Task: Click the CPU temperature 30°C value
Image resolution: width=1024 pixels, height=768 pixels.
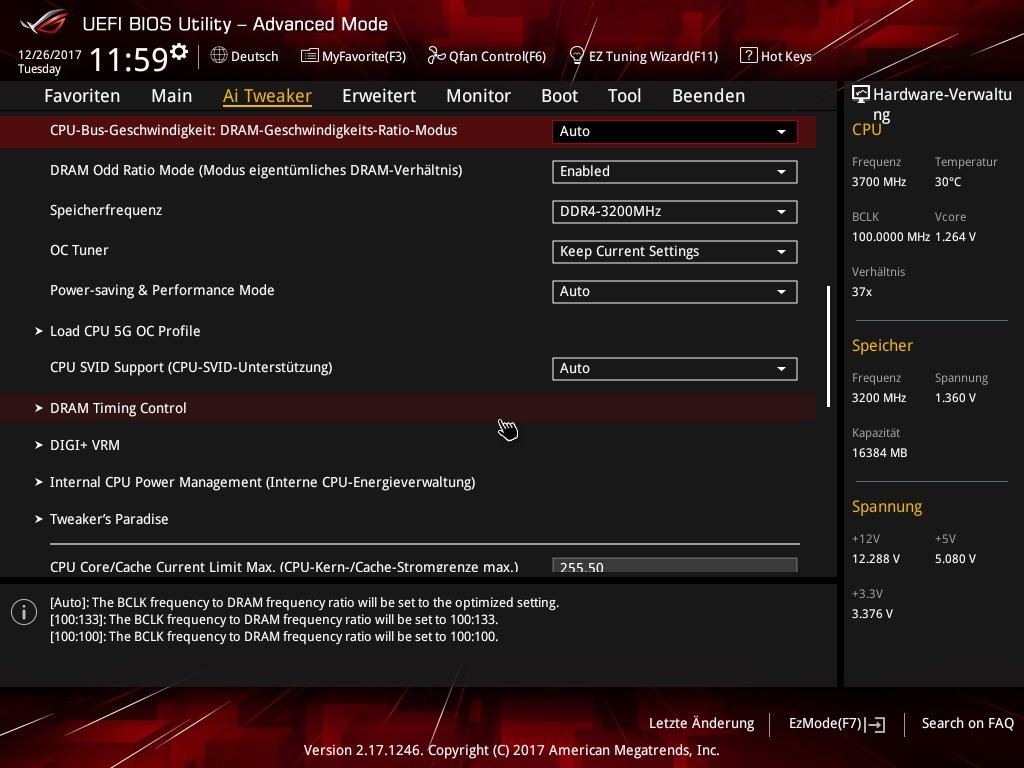Action: (x=948, y=182)
